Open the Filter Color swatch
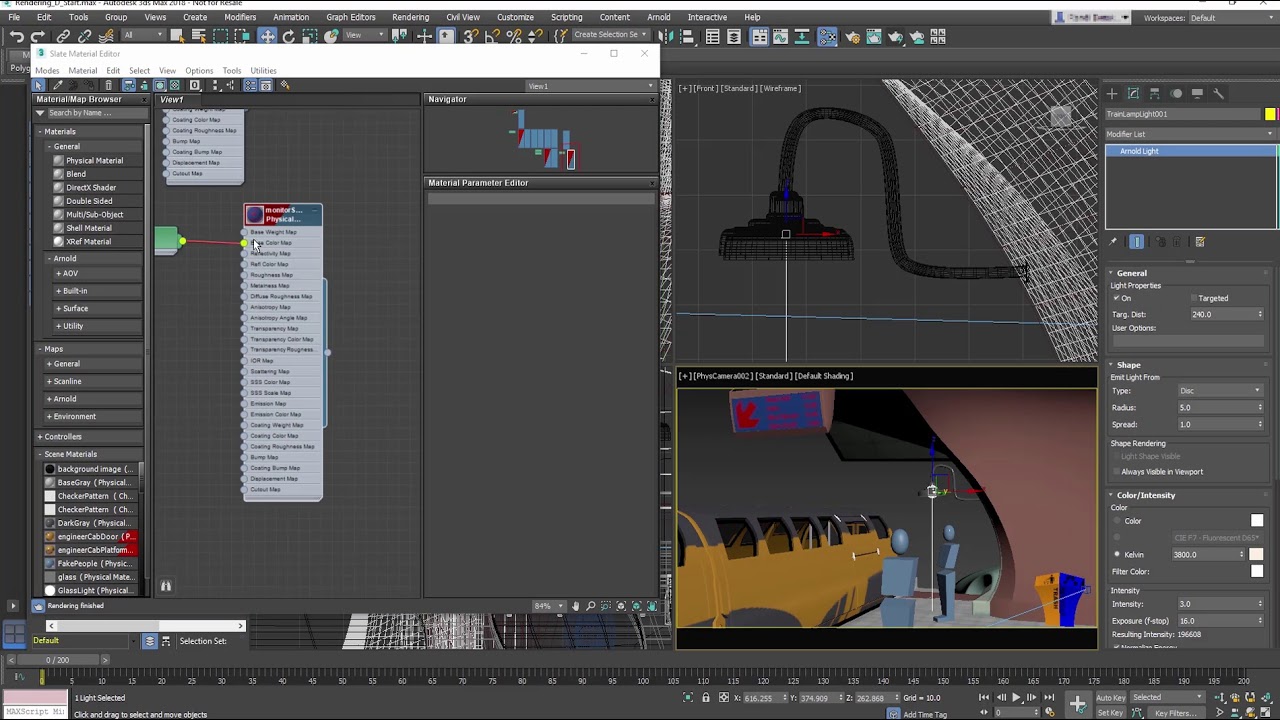The image size is (1280, 720). (x=1257, y=572)
